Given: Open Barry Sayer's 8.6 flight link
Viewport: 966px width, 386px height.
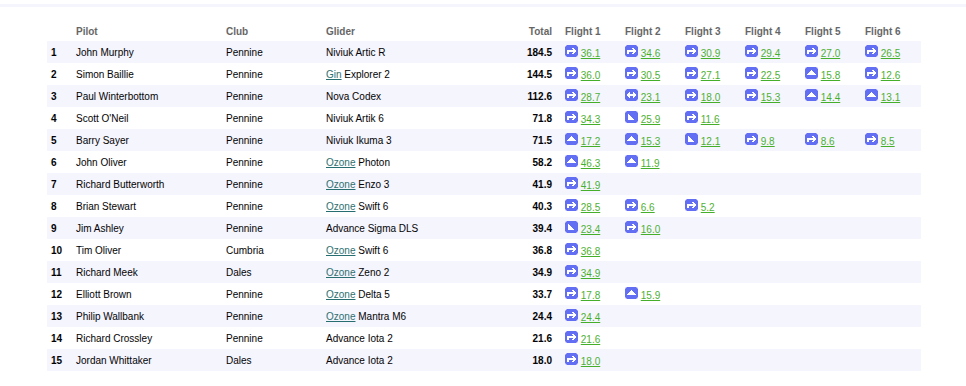Looking at the screenshot, I should [827, 142].
